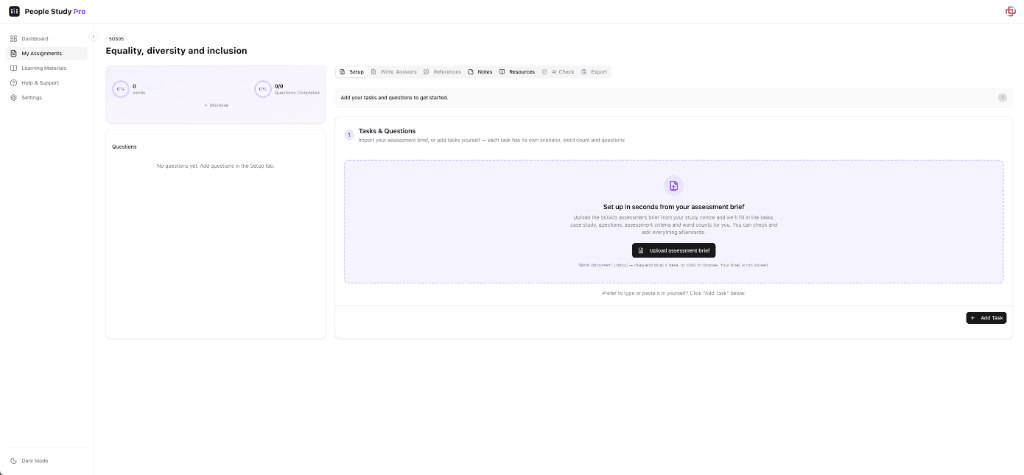Screen dimensions: 1024x475
Task: Open the References tab
Action: pos(442,72)
